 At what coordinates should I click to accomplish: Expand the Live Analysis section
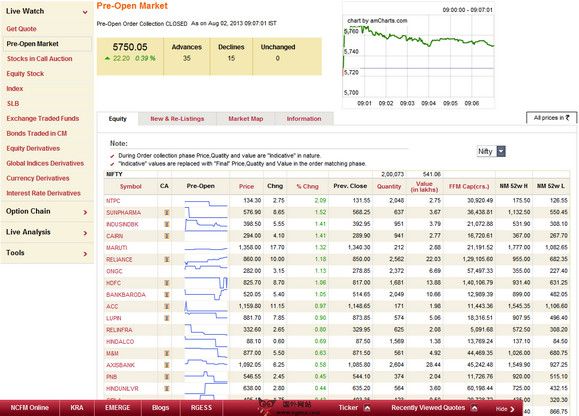[x=85, y=233]
